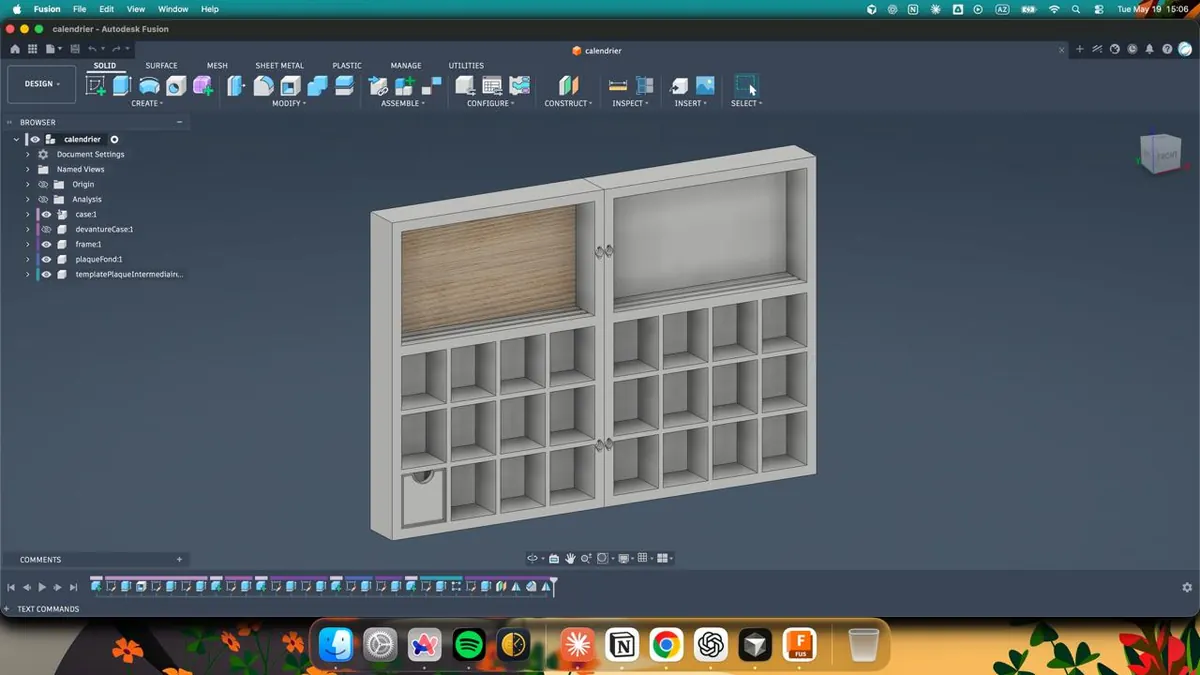The width and height of the screenshot is (1200, 675).
Task: Click the Home icon
Action: click(15, 48)
